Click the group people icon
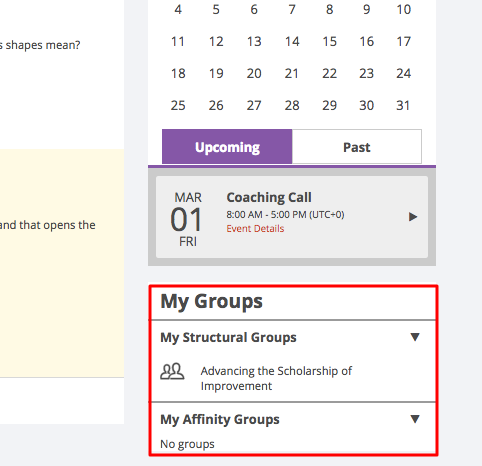Screen dimensions: 482x466 coord(172,371)
